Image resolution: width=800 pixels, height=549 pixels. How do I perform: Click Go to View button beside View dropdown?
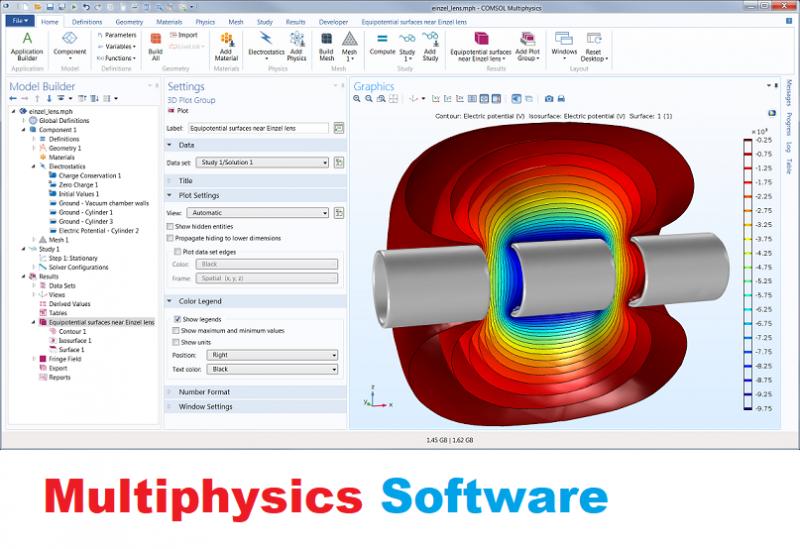tap(338, 213)
